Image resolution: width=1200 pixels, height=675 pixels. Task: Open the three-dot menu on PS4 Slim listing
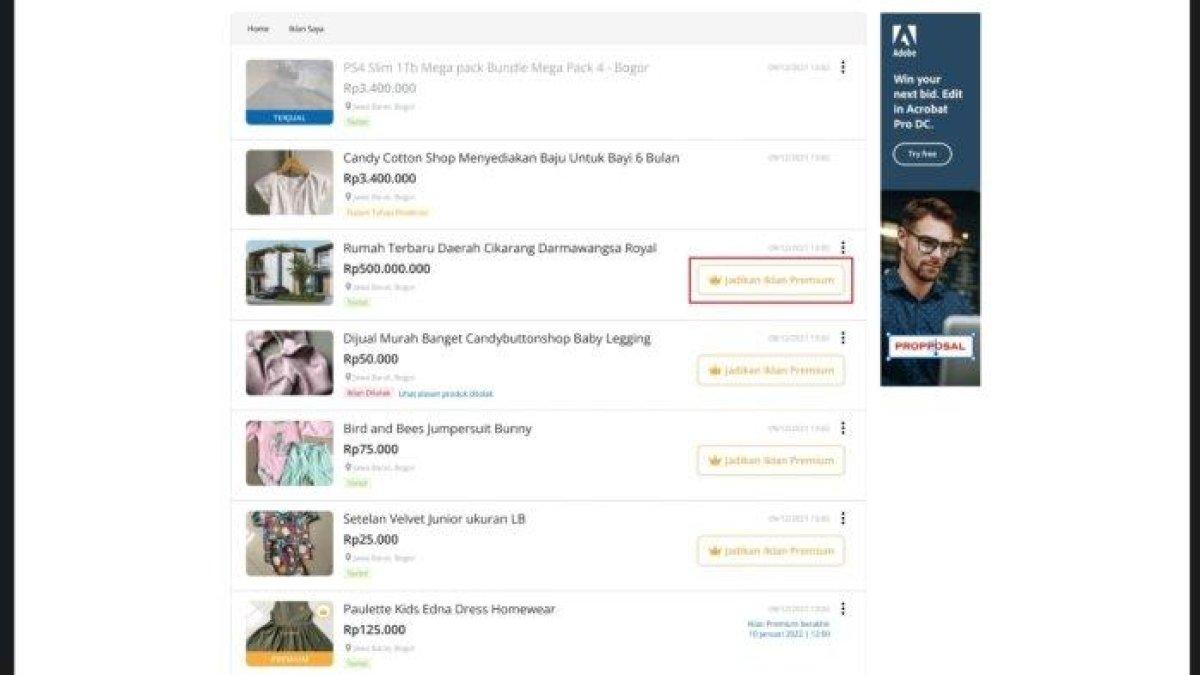tap(845, 65)
